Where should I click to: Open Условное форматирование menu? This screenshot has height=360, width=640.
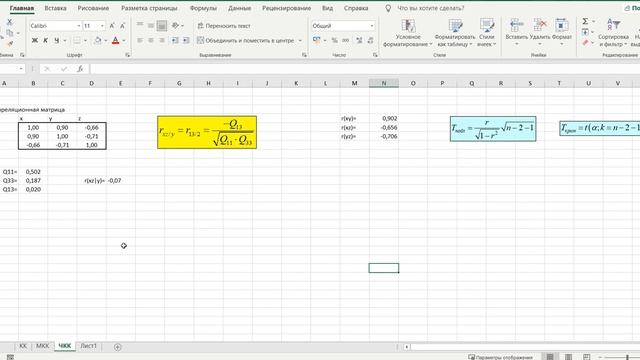(408, 33)
